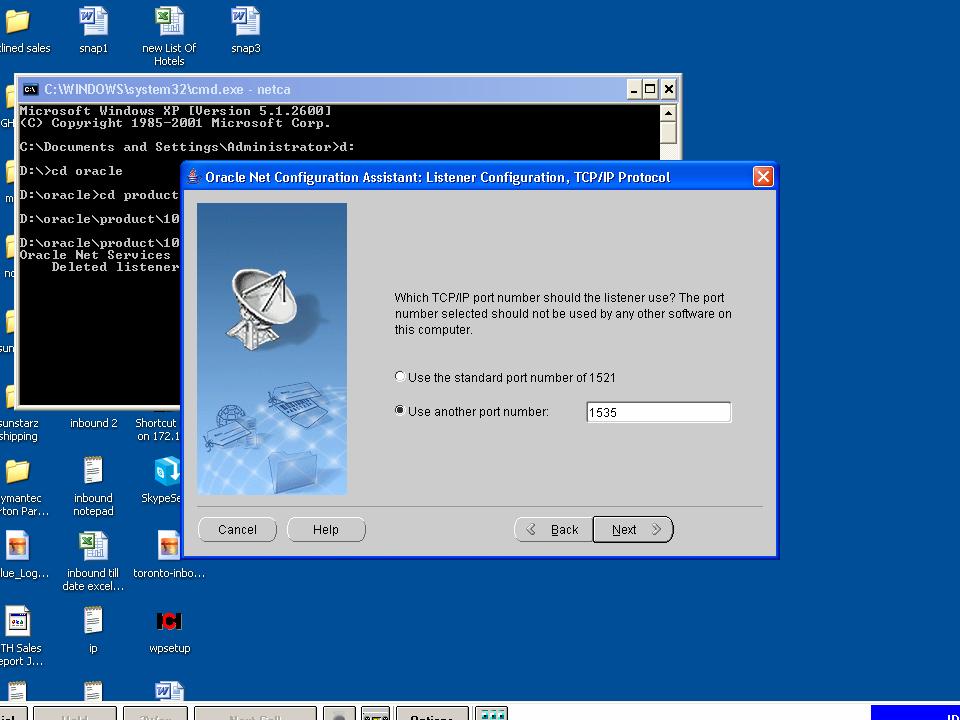Go Back in the Listener Configuration wizard
Screen dimensions: 960x720
coord(553,530)
